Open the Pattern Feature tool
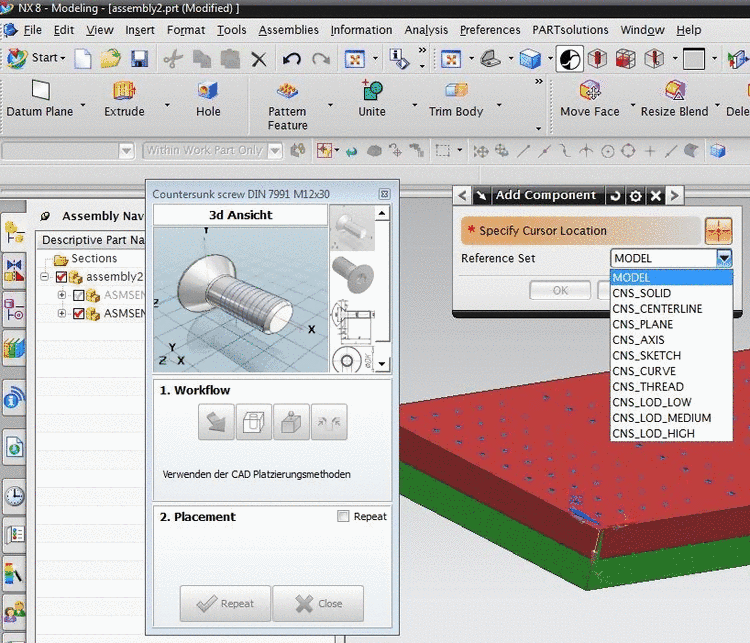The height and width of the screenshot is (643, 750). (287, 92)
